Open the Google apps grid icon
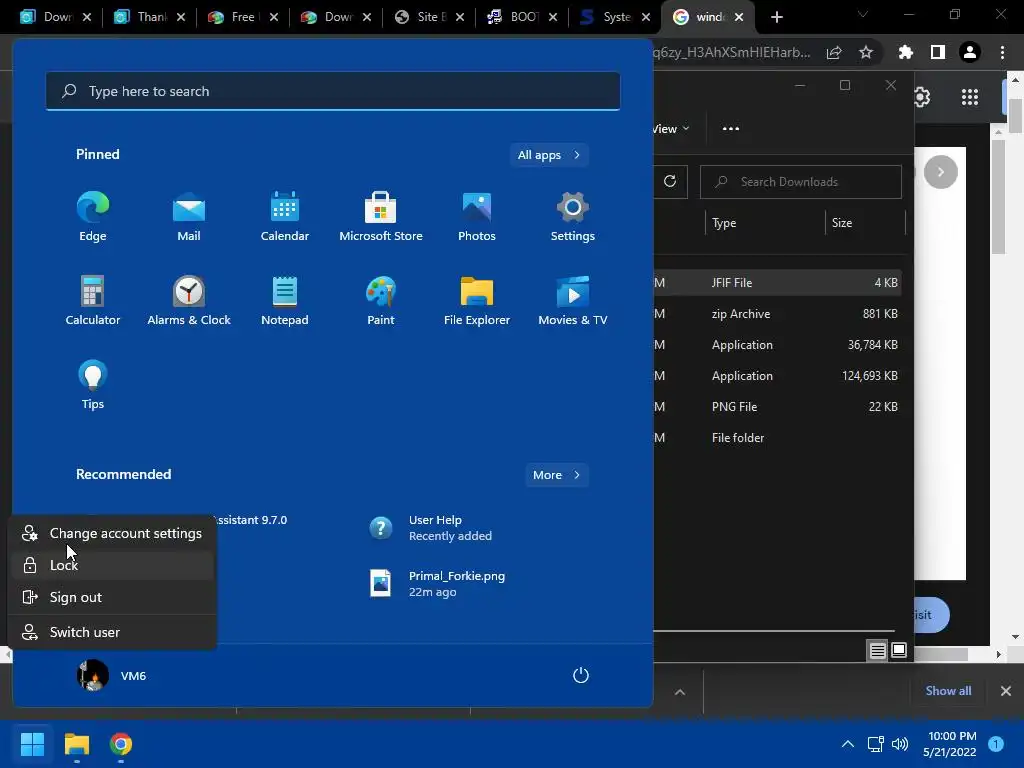Screen dimensions: 1024x768 click(x=970, y=97)
